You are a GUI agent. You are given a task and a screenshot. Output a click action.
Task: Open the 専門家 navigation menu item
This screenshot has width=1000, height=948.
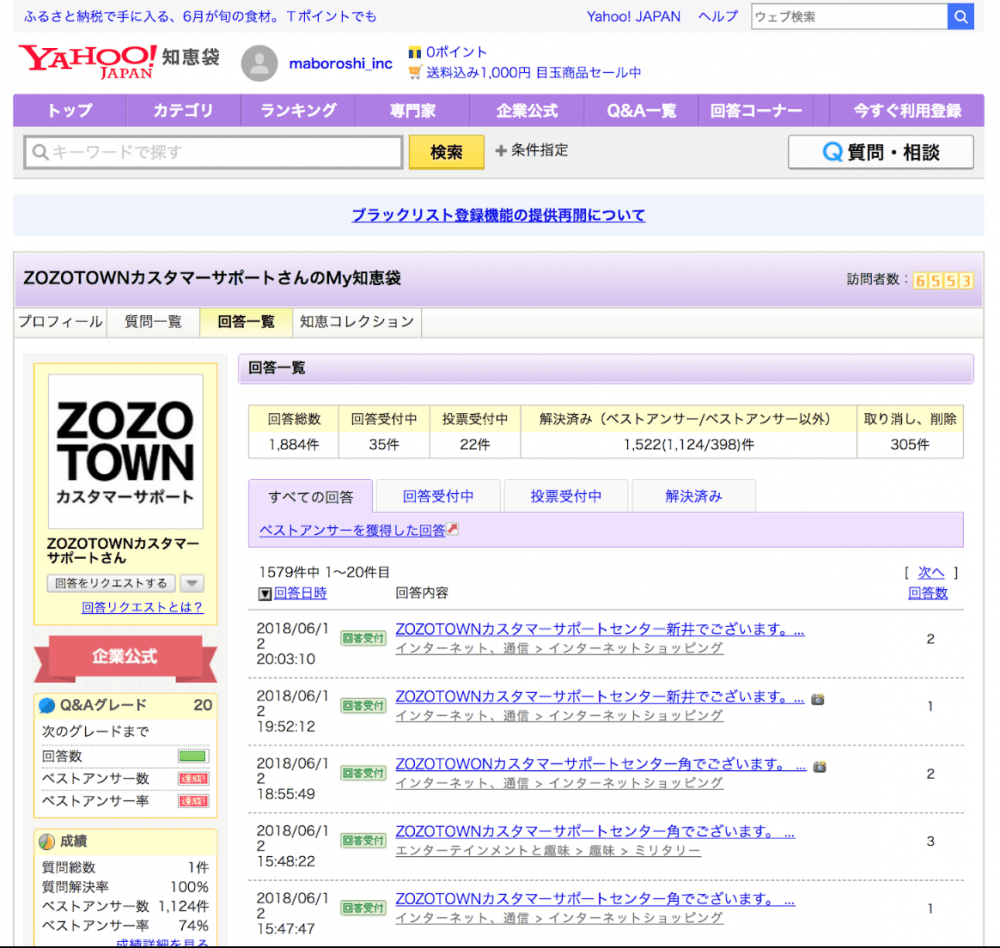click(x=413, y=110)
